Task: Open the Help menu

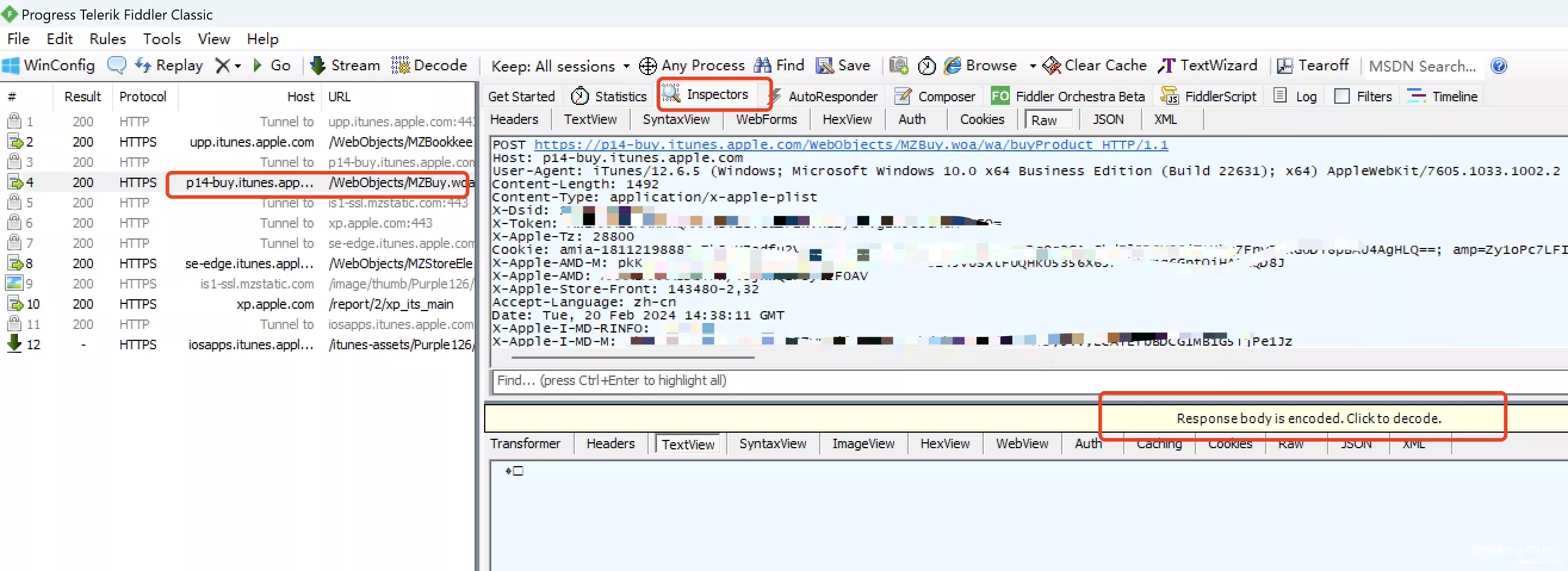Action: 262,39
